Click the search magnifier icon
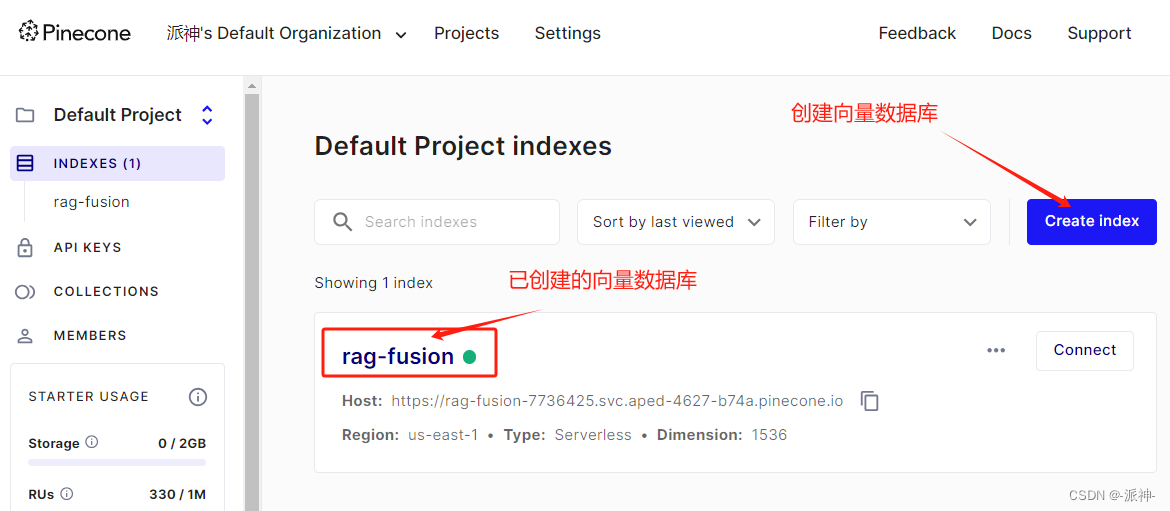 point(342,222)
